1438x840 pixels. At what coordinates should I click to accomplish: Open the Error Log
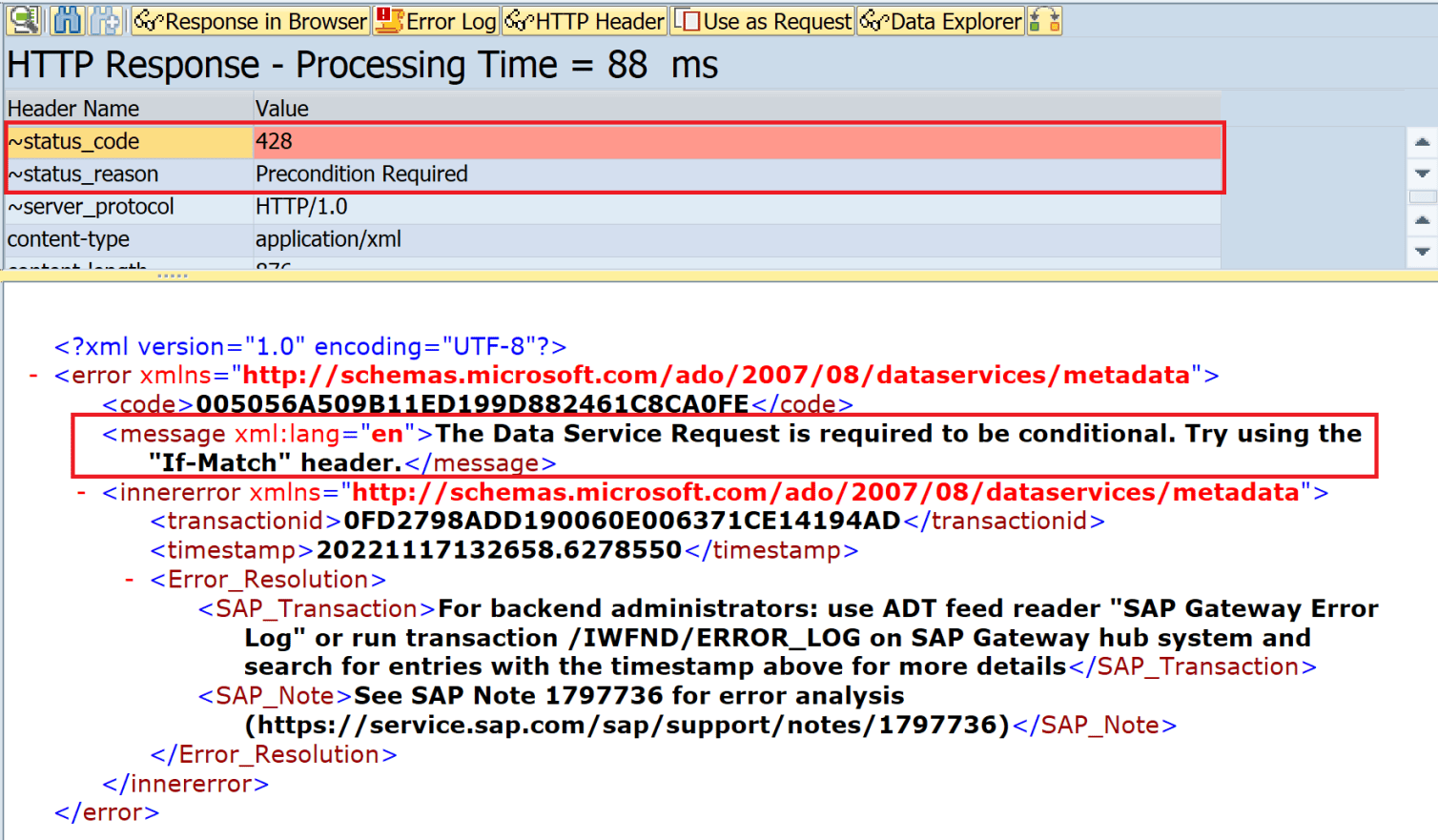[x=436, y=21]
